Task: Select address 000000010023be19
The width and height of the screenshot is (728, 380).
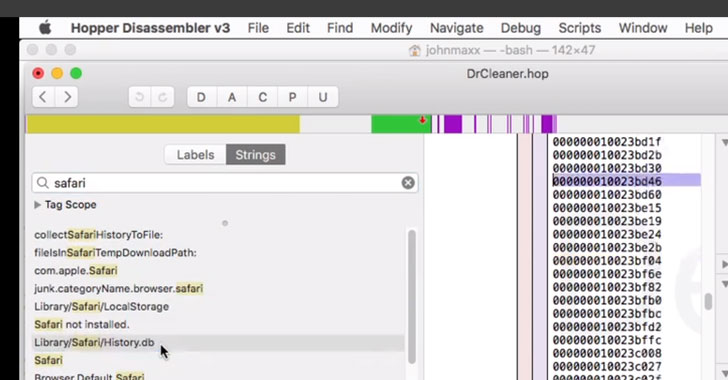Action: (x=607, y=221)
